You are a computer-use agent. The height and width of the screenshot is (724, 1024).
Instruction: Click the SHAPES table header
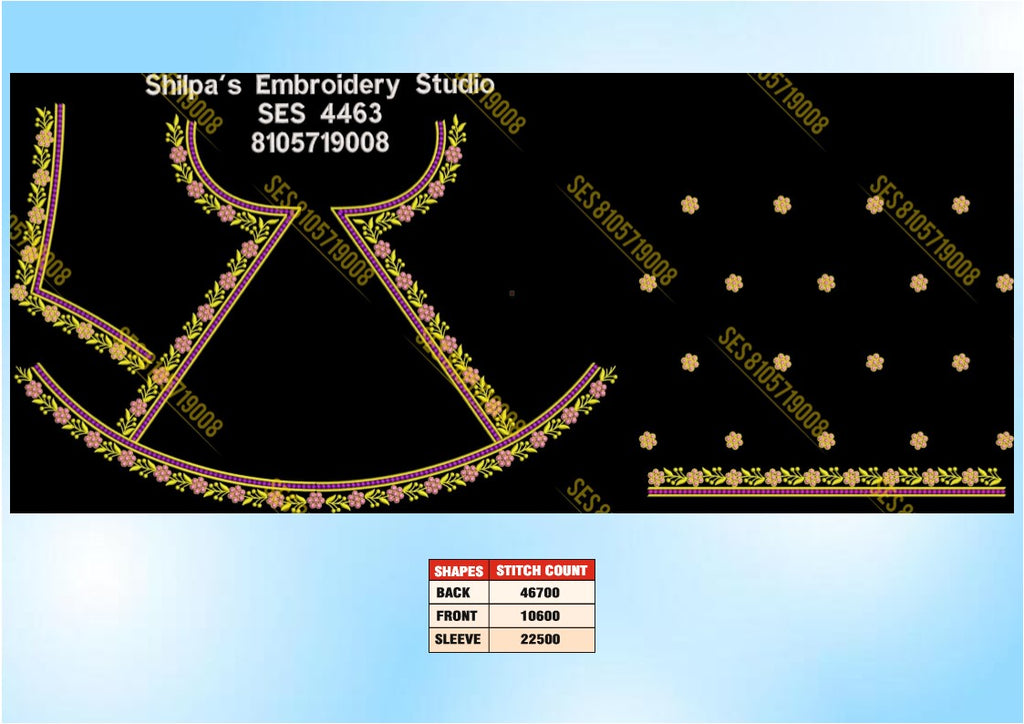[x=458, y=571]
